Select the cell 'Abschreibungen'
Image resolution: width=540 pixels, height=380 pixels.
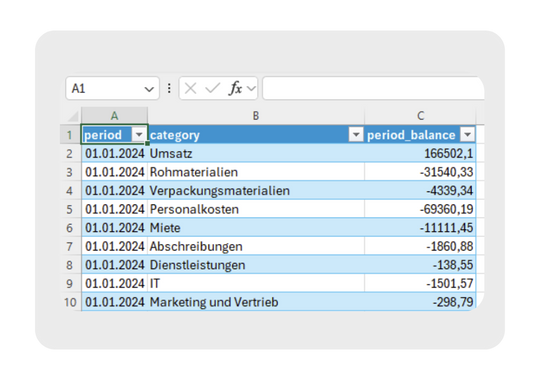coord(256,246)
